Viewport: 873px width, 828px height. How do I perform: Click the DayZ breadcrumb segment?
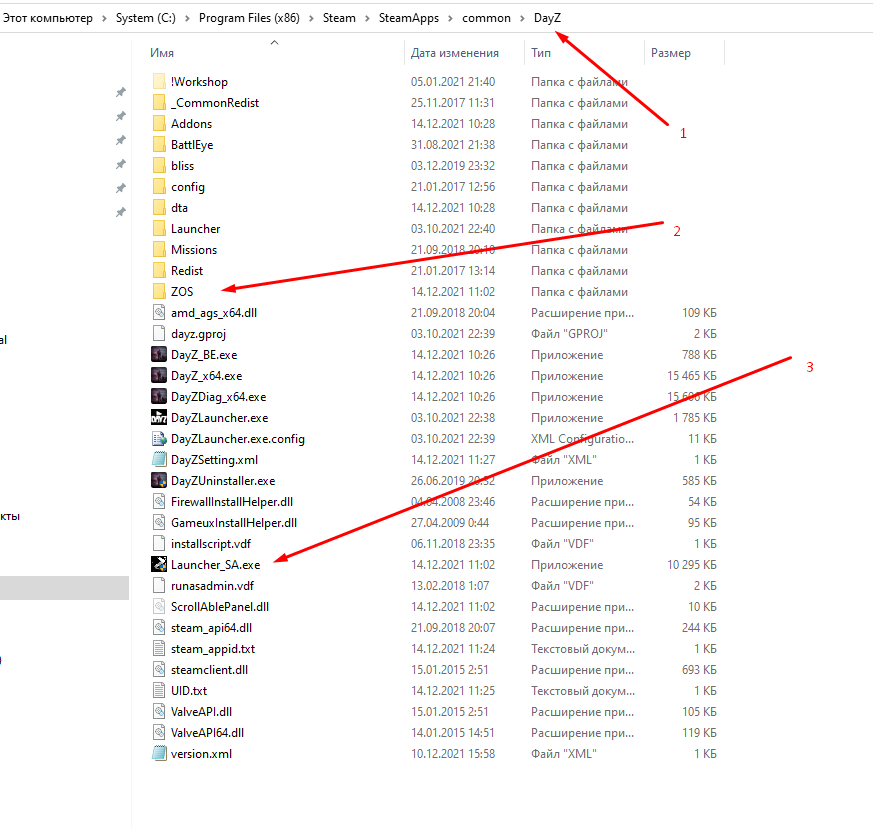click(x=547, y=18)
